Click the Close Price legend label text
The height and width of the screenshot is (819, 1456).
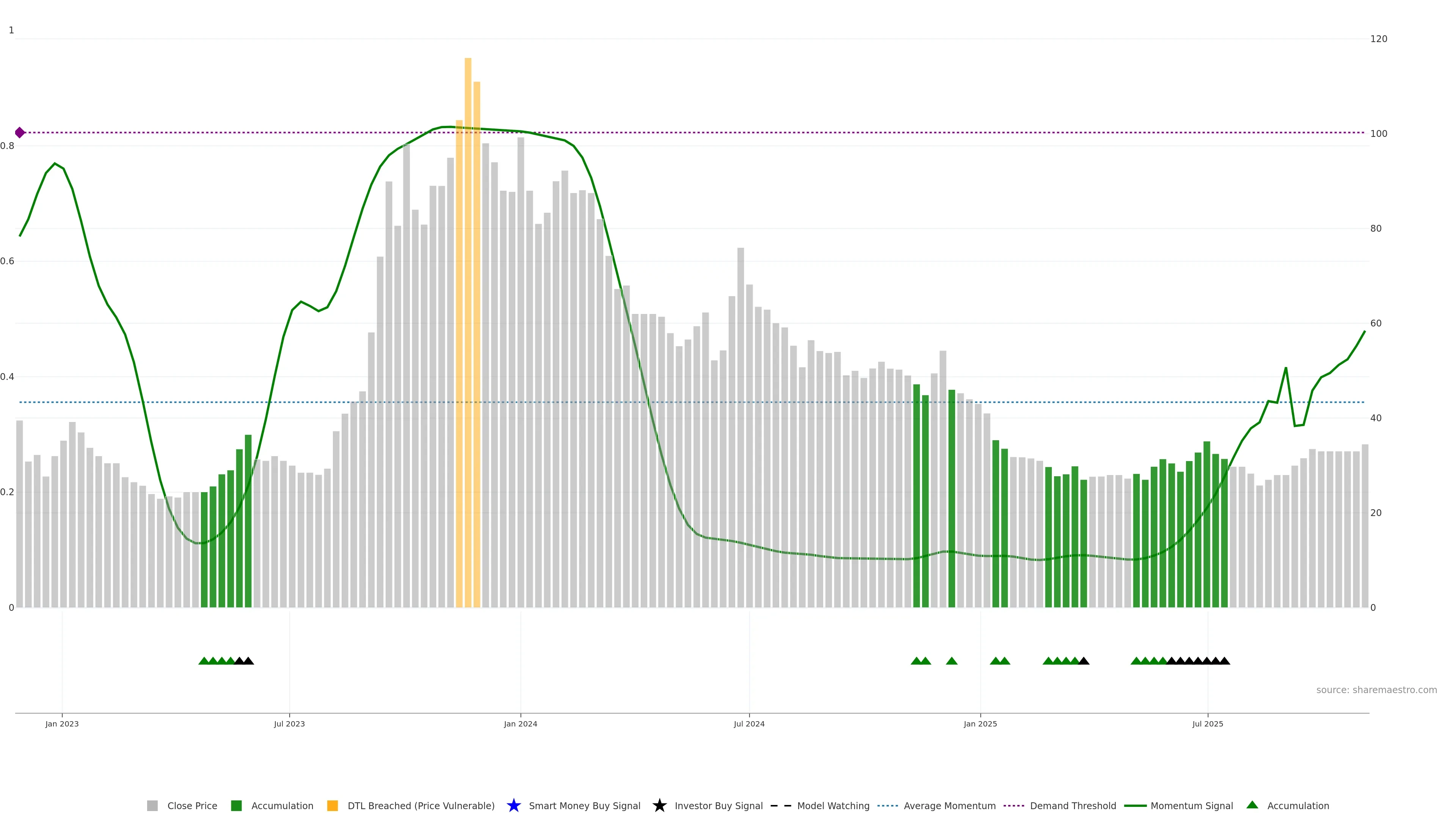tap(192, 805)
